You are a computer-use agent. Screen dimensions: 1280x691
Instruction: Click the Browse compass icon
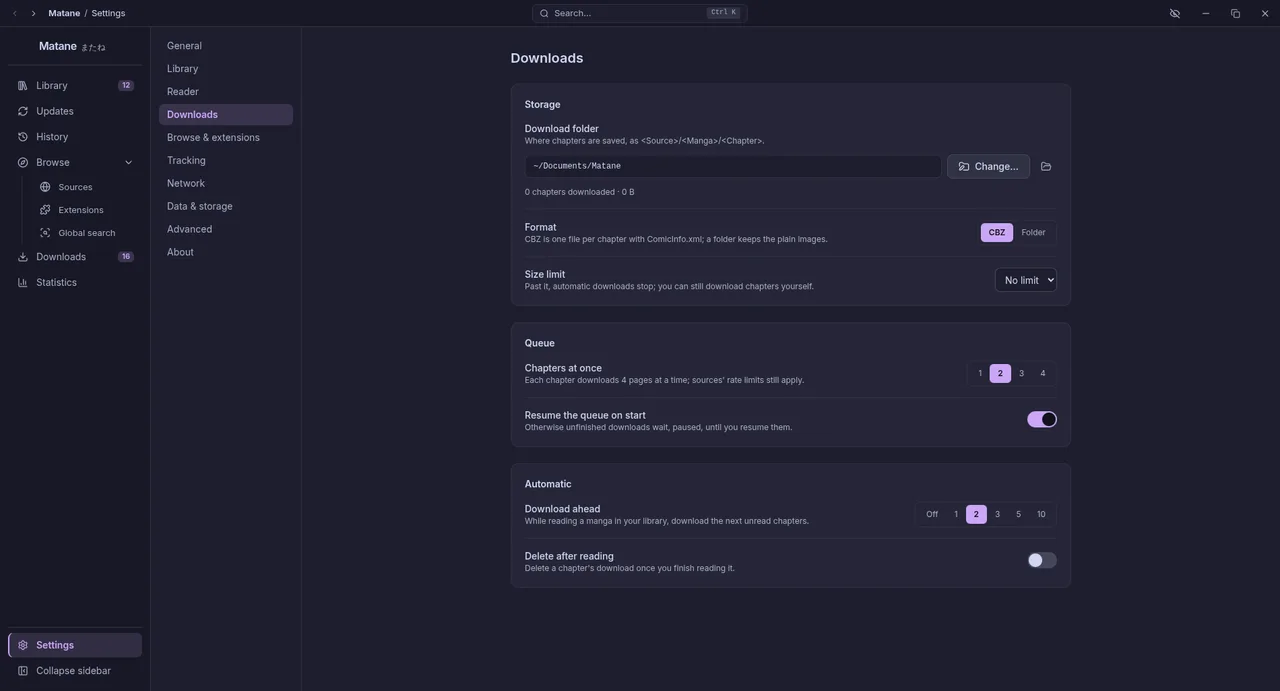(22, 162)
